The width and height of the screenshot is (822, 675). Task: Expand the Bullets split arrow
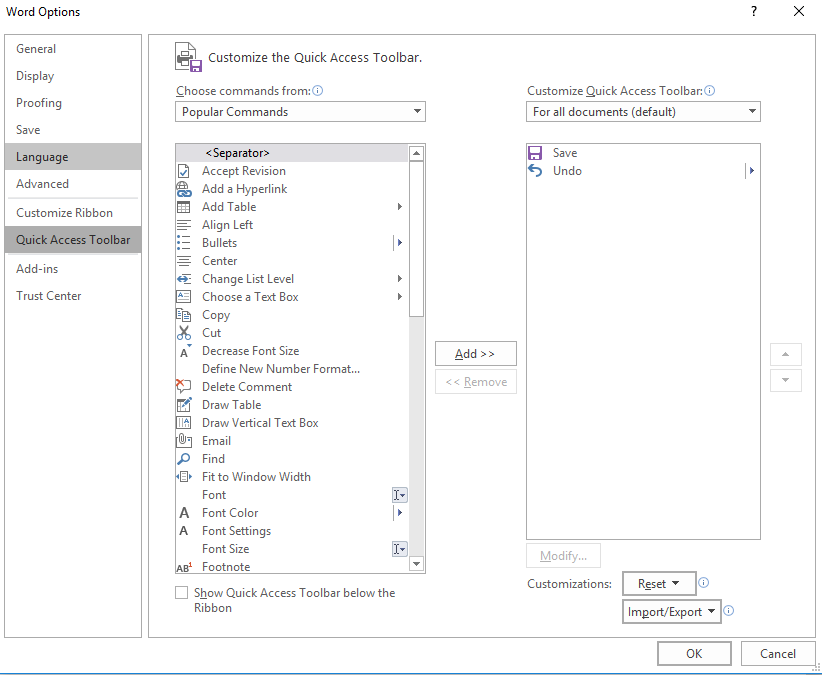[400, 243]
